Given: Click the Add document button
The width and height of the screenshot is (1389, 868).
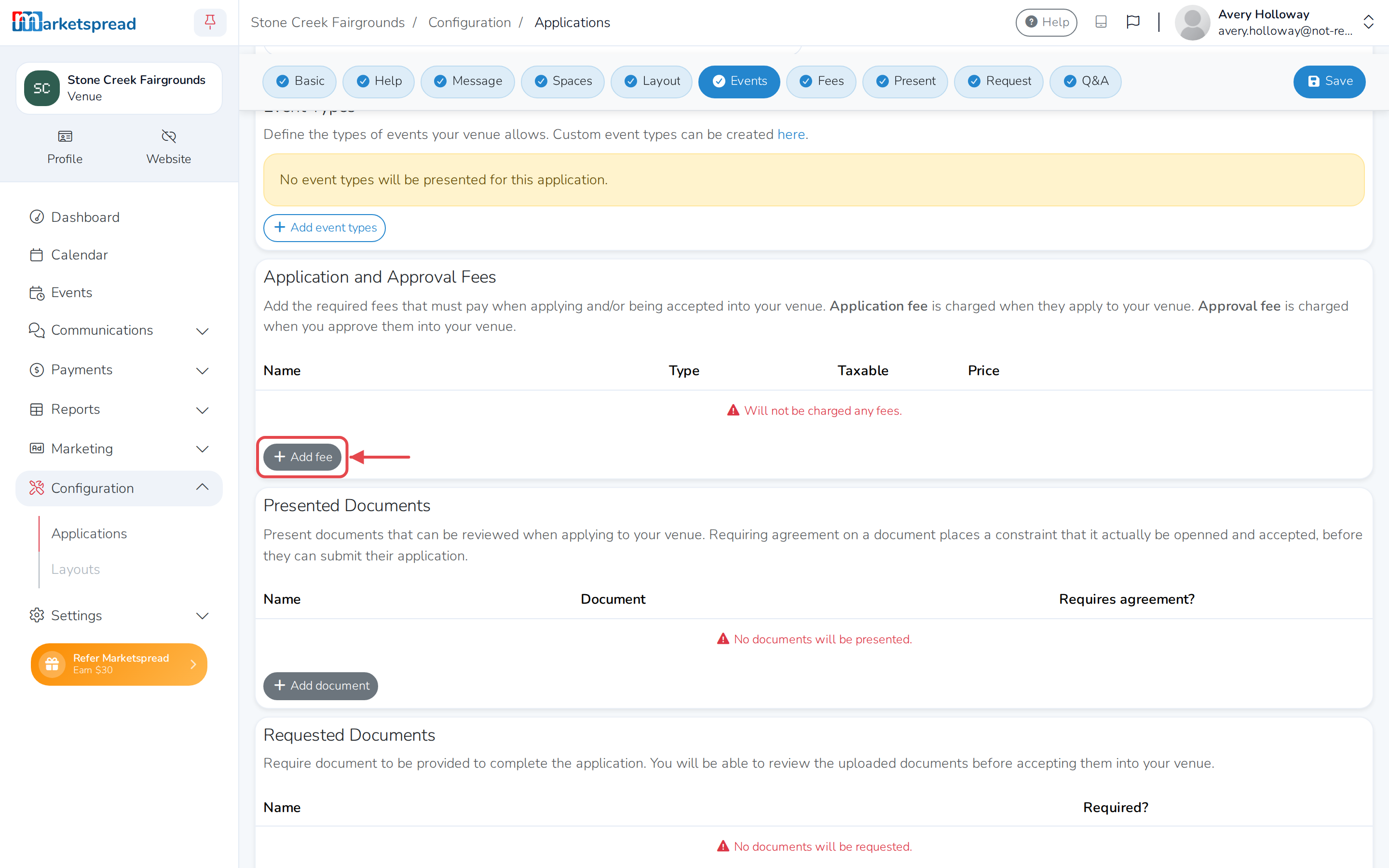Looking at the screenshot, I should [x=320, y=686].
